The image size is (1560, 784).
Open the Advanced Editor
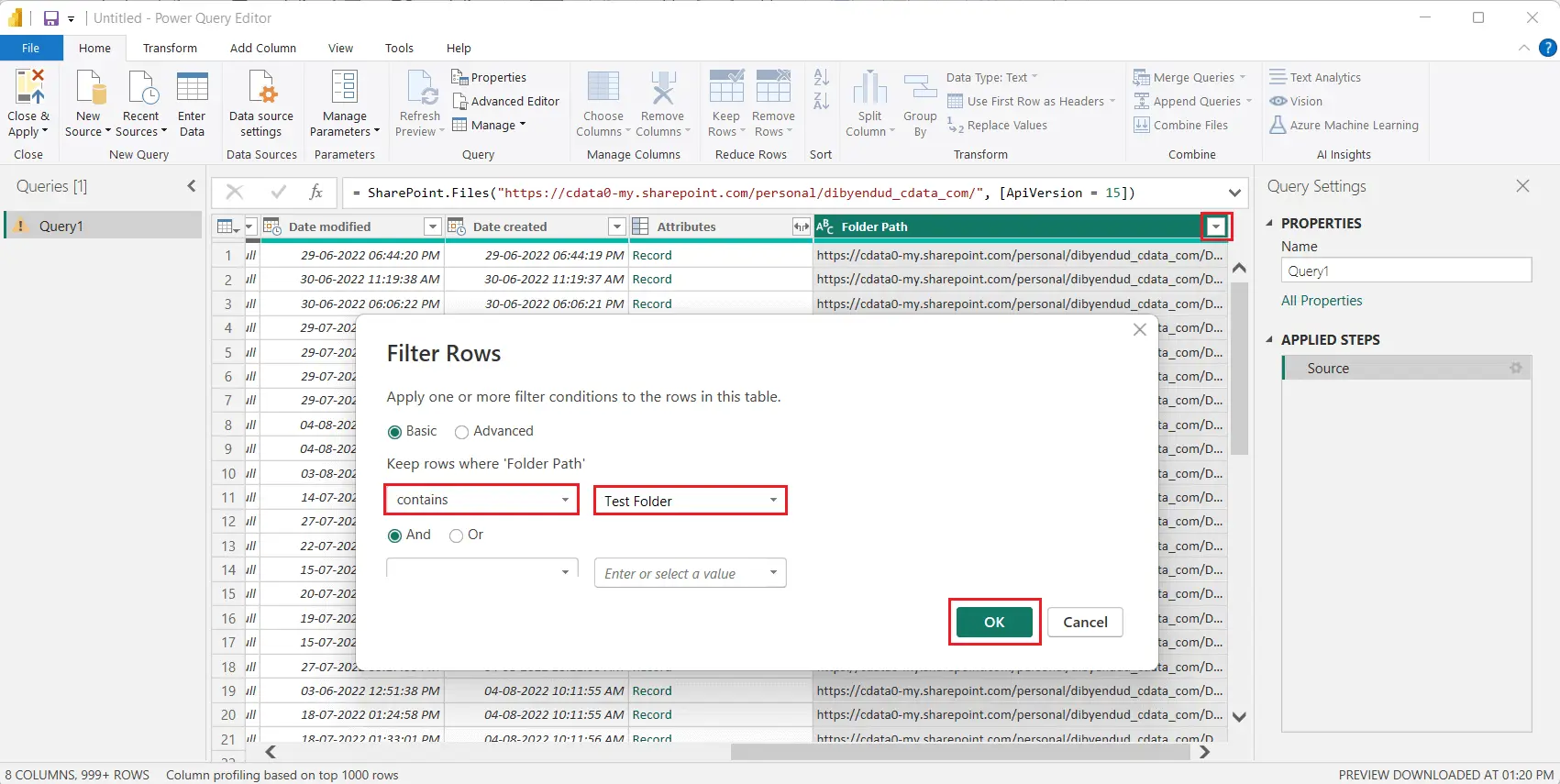coord(505,102)
